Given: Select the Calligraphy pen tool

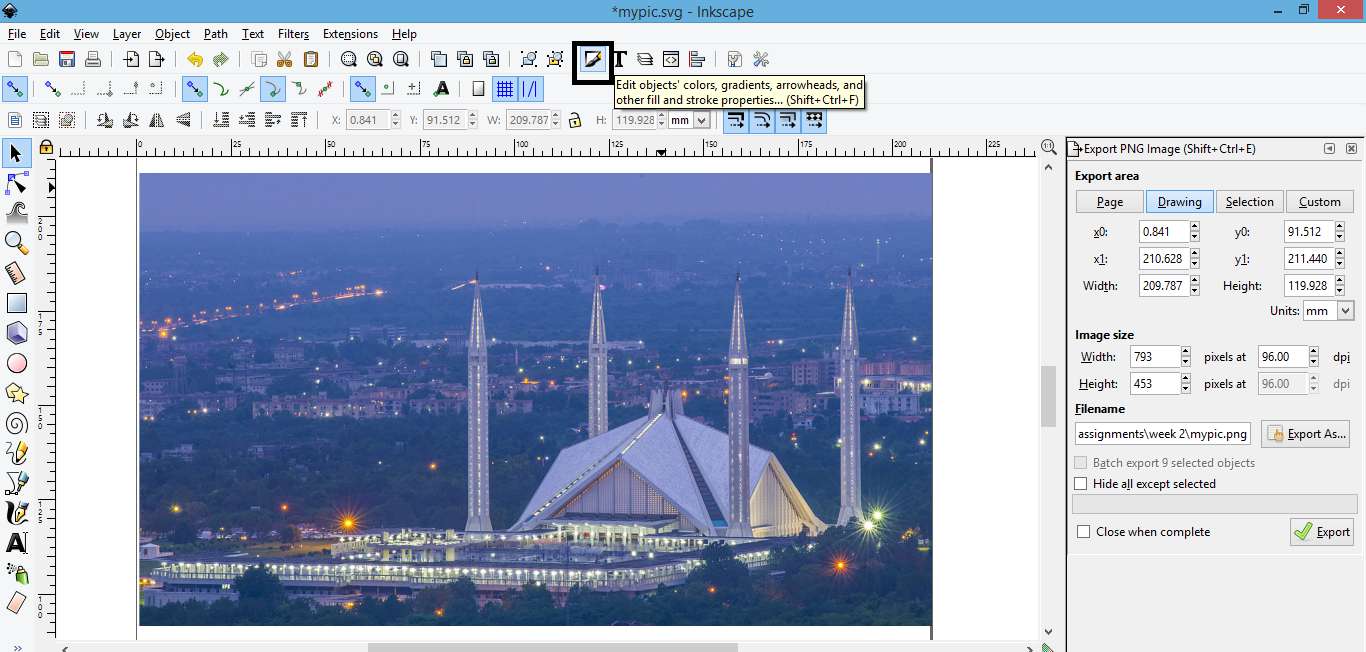Looking at the screenshot, I should coord(16,513).
